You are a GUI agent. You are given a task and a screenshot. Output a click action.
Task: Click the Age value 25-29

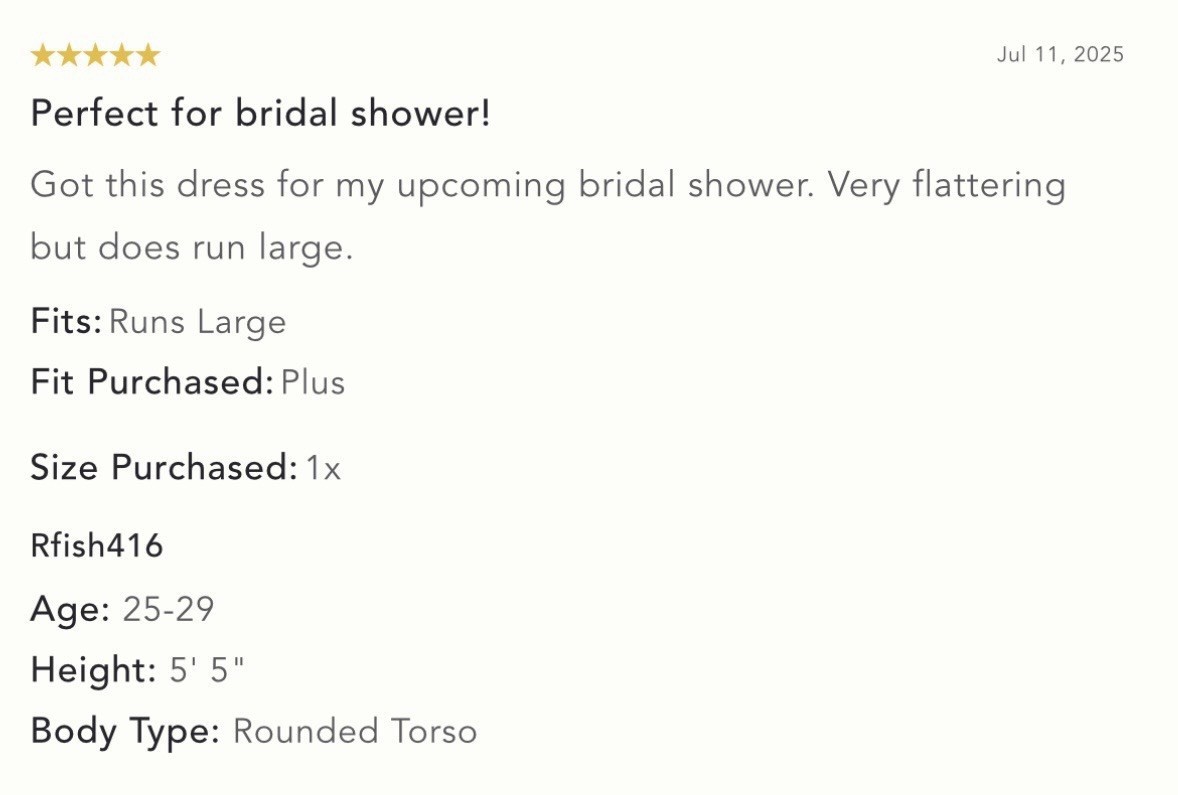[168, 609]
